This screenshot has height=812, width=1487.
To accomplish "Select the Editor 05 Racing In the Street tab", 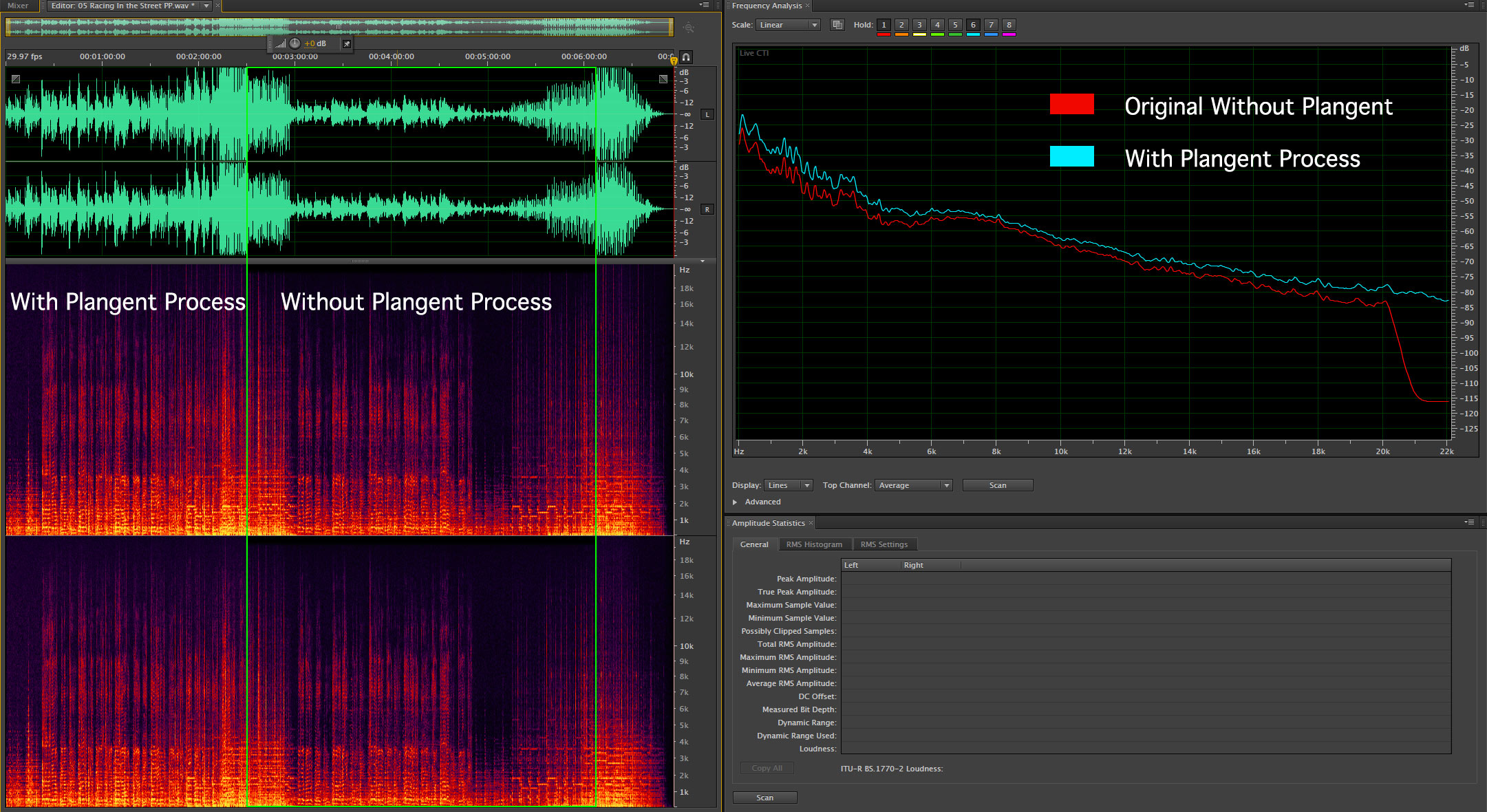I will [123, 6].
